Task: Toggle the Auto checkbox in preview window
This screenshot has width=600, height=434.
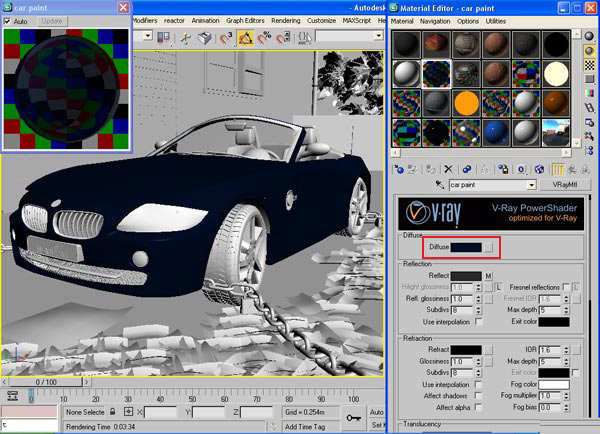Action: [8, 20]
